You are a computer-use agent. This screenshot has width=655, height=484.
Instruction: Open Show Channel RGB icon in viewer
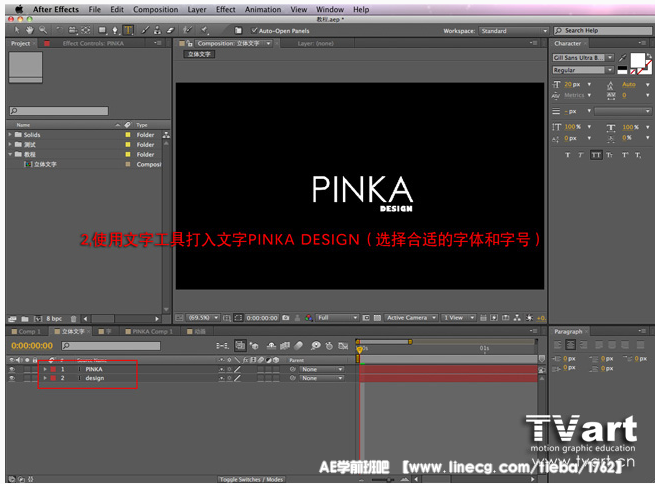coord(309,318)
